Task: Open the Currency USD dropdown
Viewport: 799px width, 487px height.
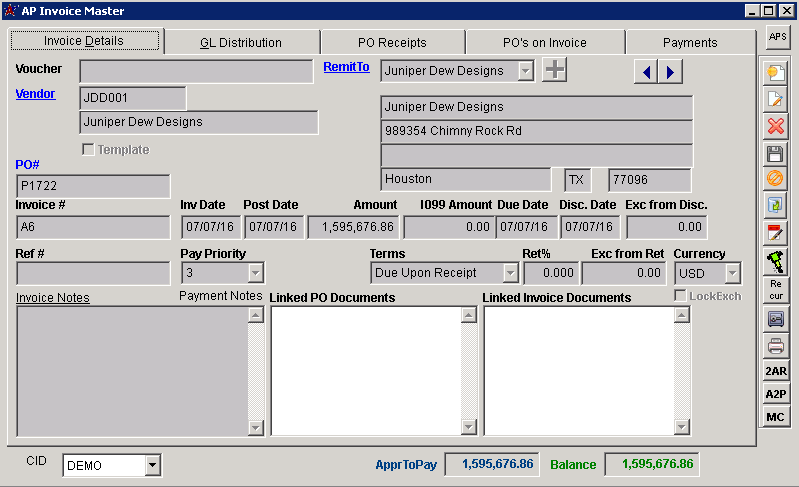Action: click(x=732, y=272)
